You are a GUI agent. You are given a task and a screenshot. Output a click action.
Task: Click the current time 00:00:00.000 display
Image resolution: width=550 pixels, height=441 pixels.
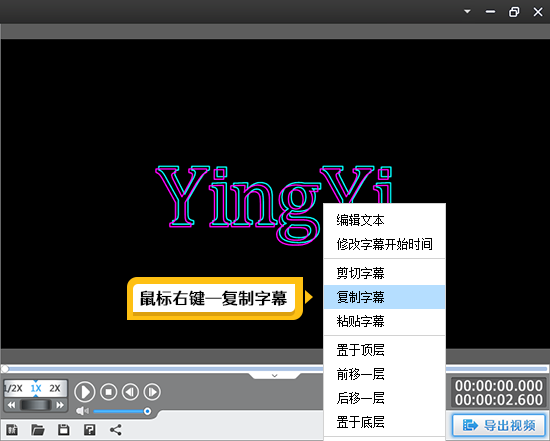click(498, 386)
